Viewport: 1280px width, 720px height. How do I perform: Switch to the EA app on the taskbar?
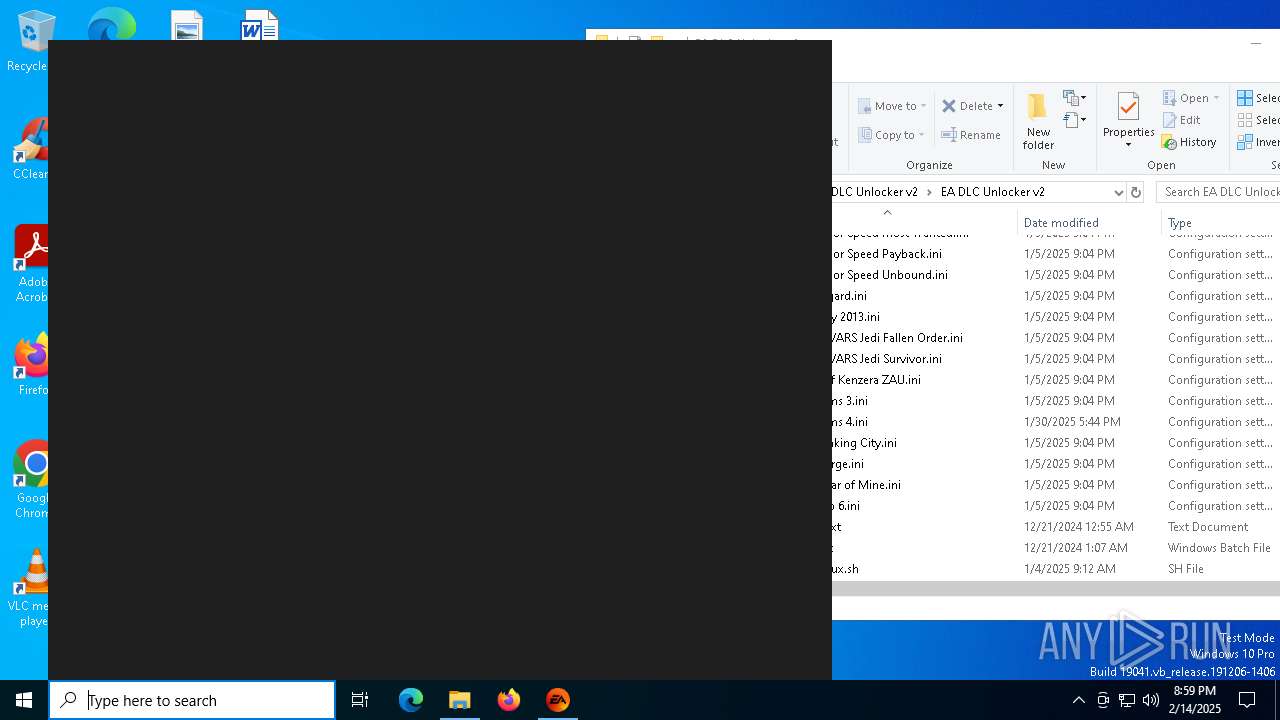pyautogui.click(x=558, y=700)
